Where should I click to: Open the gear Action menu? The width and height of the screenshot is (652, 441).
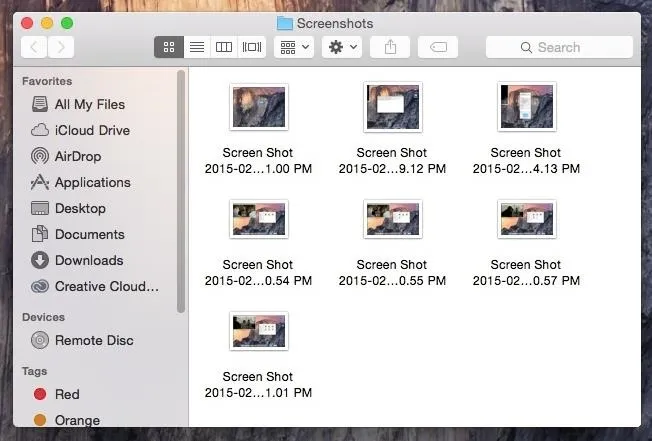pyautogui.click(x=342, y=47)
